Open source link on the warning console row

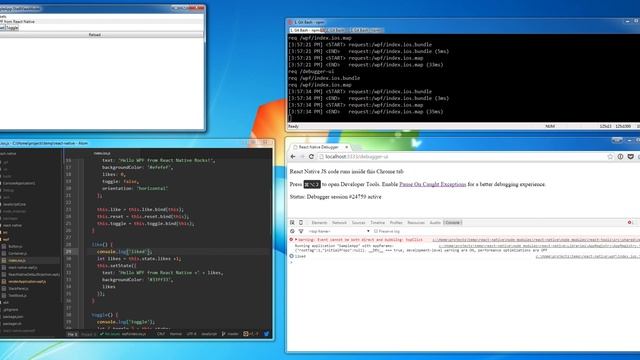(536, 240)
